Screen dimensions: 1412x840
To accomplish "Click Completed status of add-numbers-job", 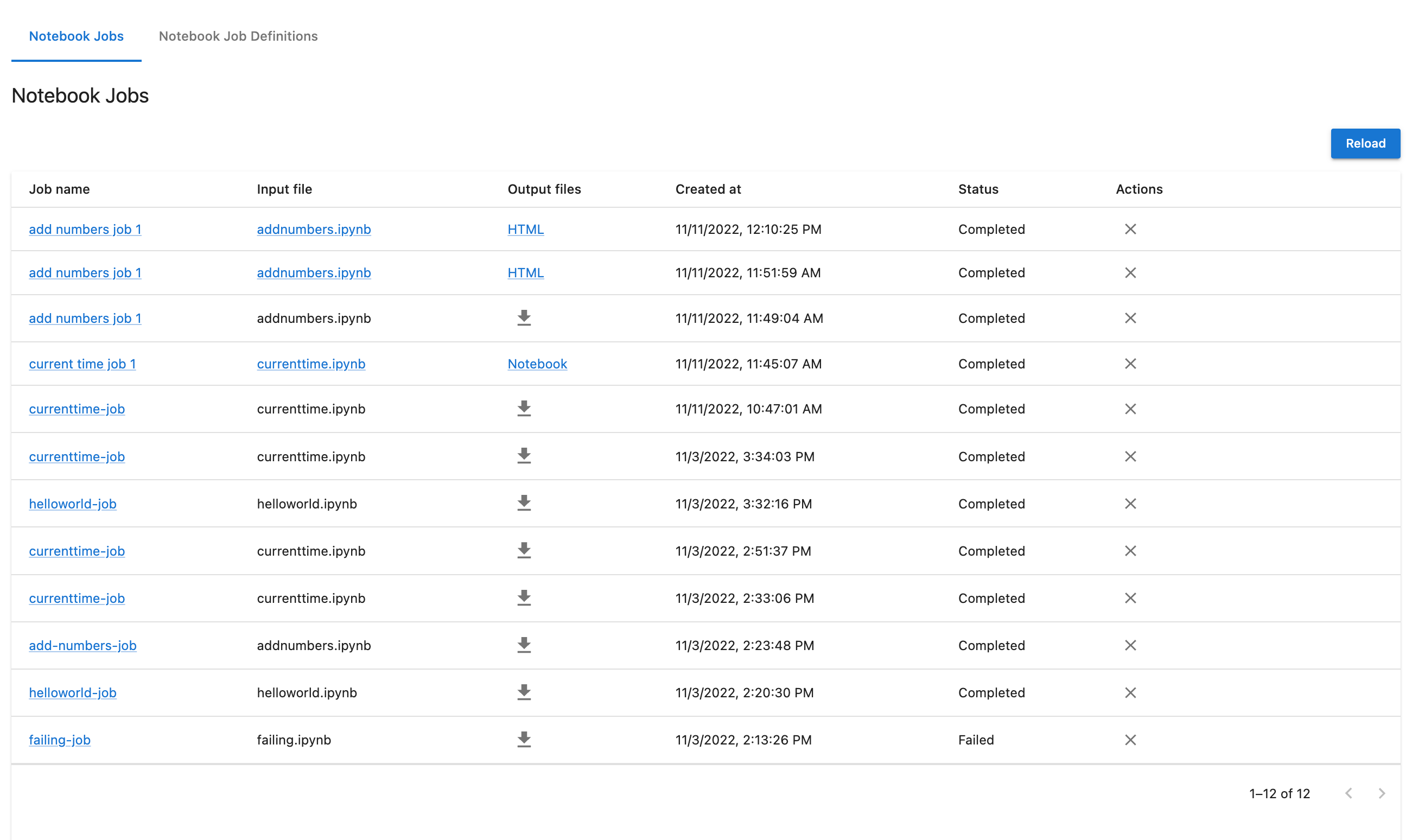I will point(991,646).
